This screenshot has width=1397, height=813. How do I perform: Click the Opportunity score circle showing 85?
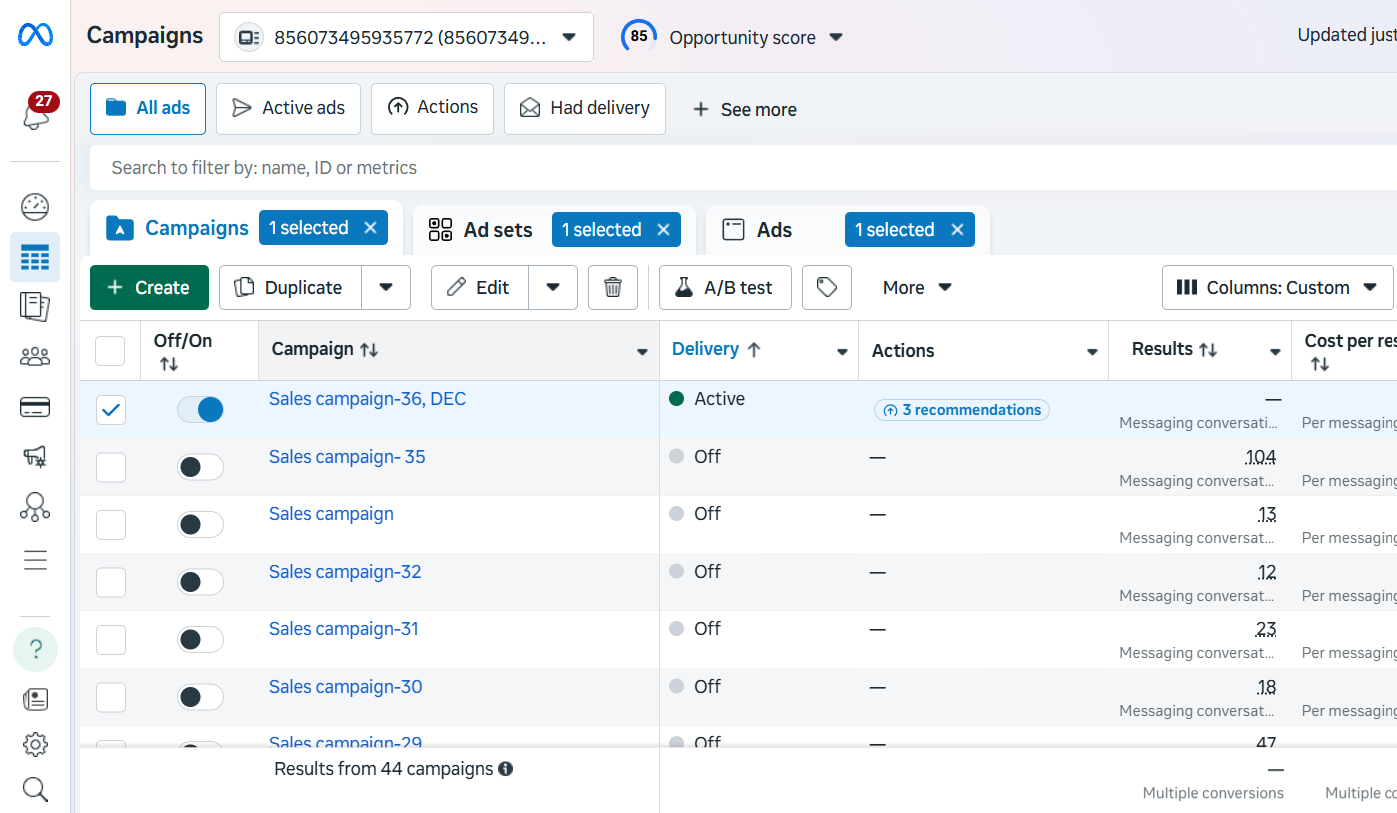tap(638, 36)
